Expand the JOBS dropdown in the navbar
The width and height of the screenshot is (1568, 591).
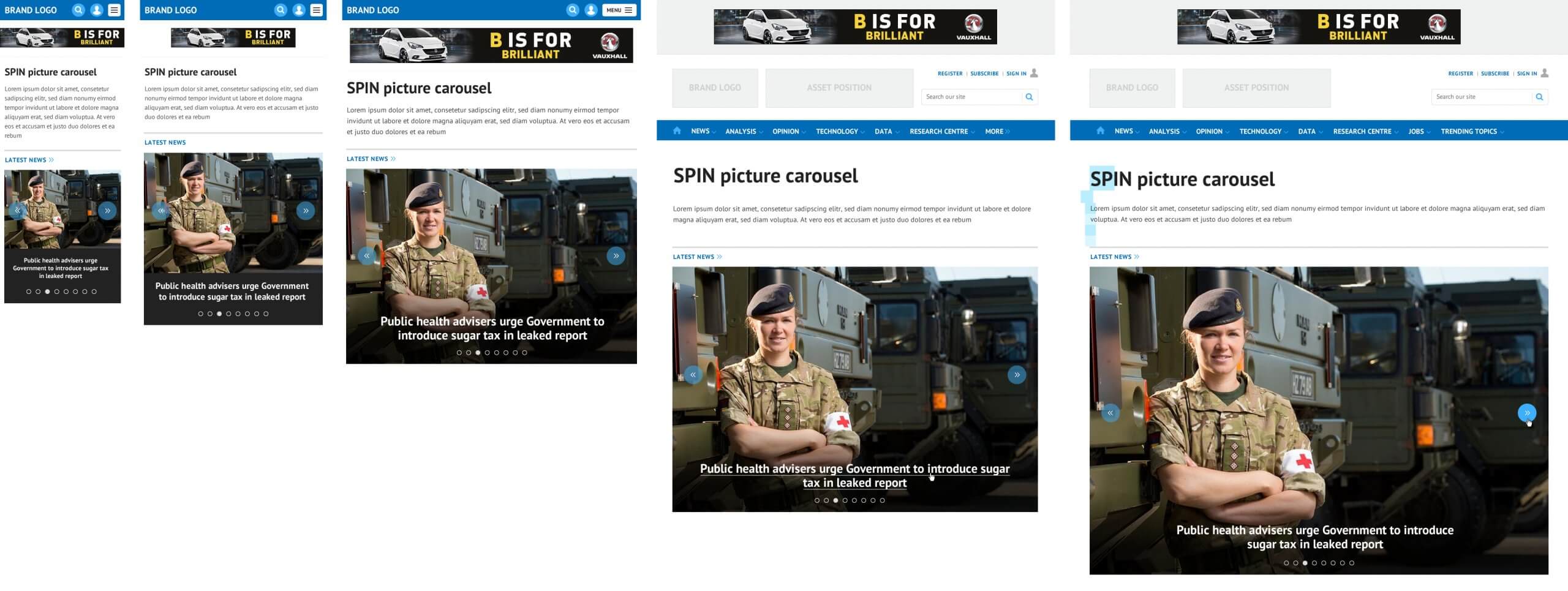[x=1419, y=131]
